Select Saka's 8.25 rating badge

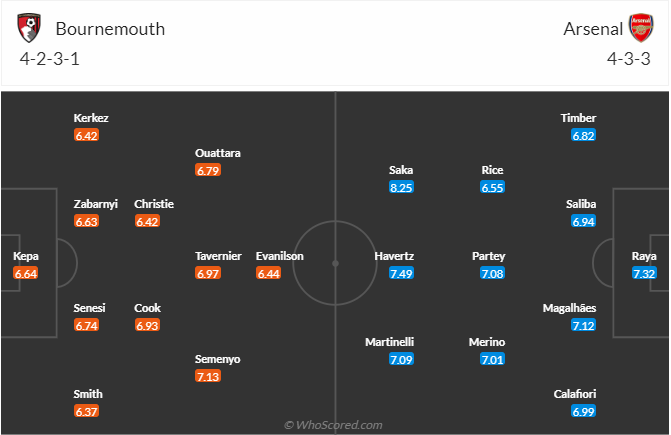click(x=401, y=187)
